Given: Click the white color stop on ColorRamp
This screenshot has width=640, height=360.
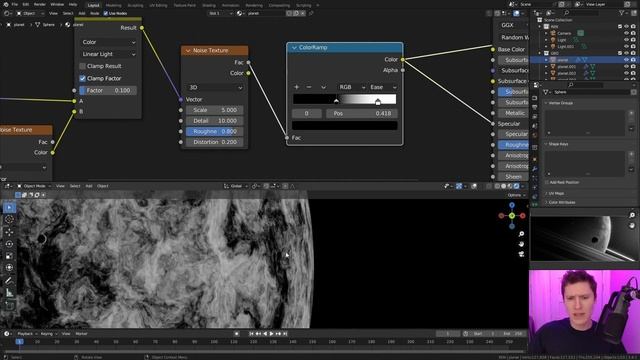Looking at the screenshot, I should coord(378,102).
